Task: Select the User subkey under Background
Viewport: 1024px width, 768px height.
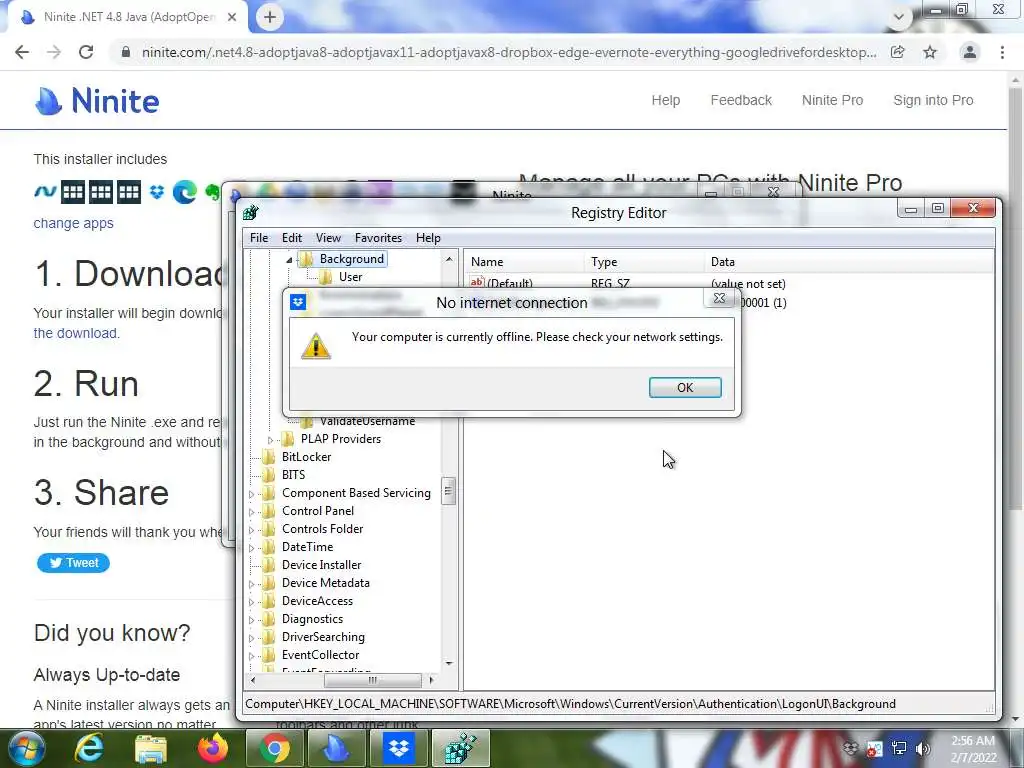Action: (350, 277)
